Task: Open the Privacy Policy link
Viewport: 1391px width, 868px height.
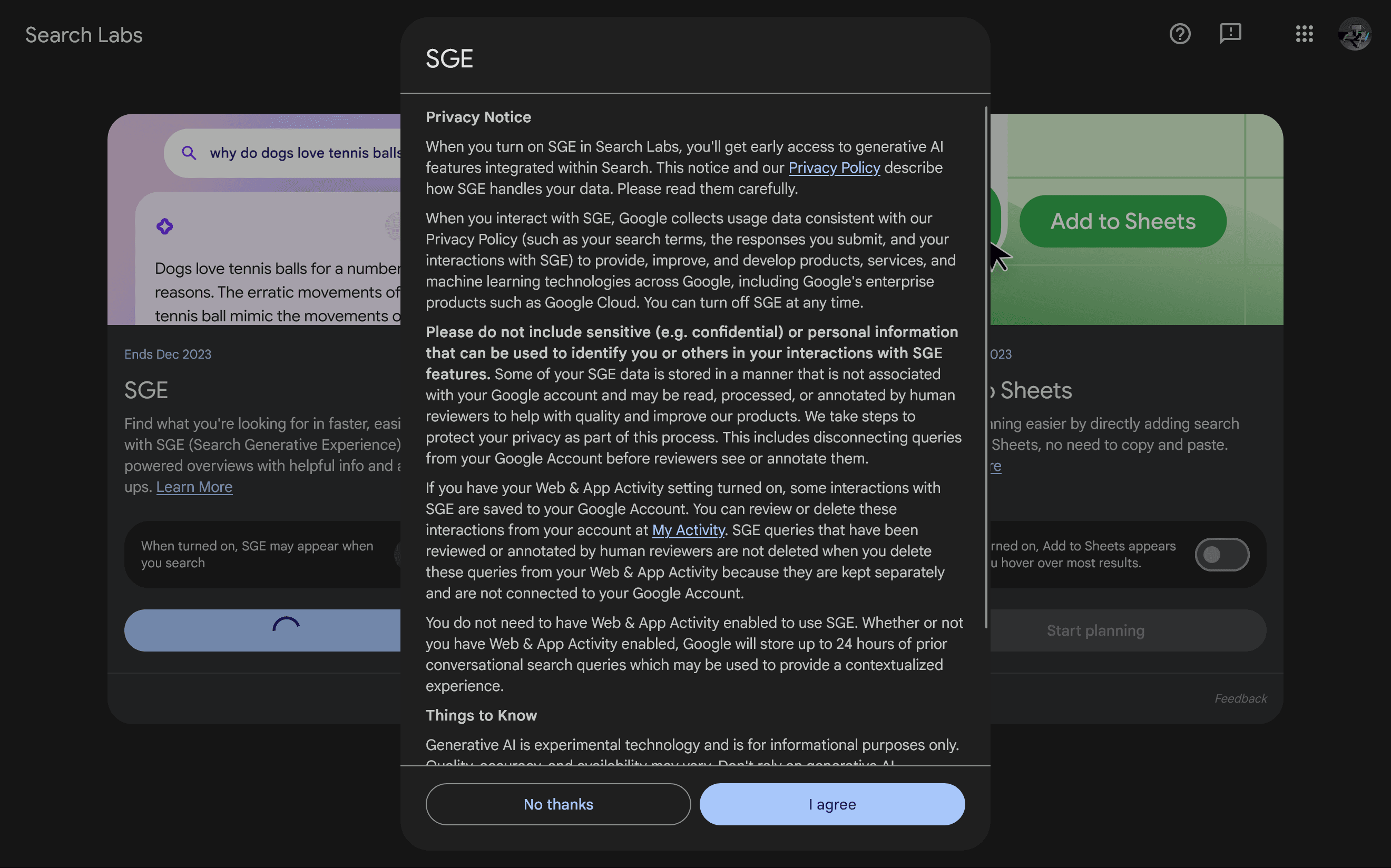Action: click(834, 167)
